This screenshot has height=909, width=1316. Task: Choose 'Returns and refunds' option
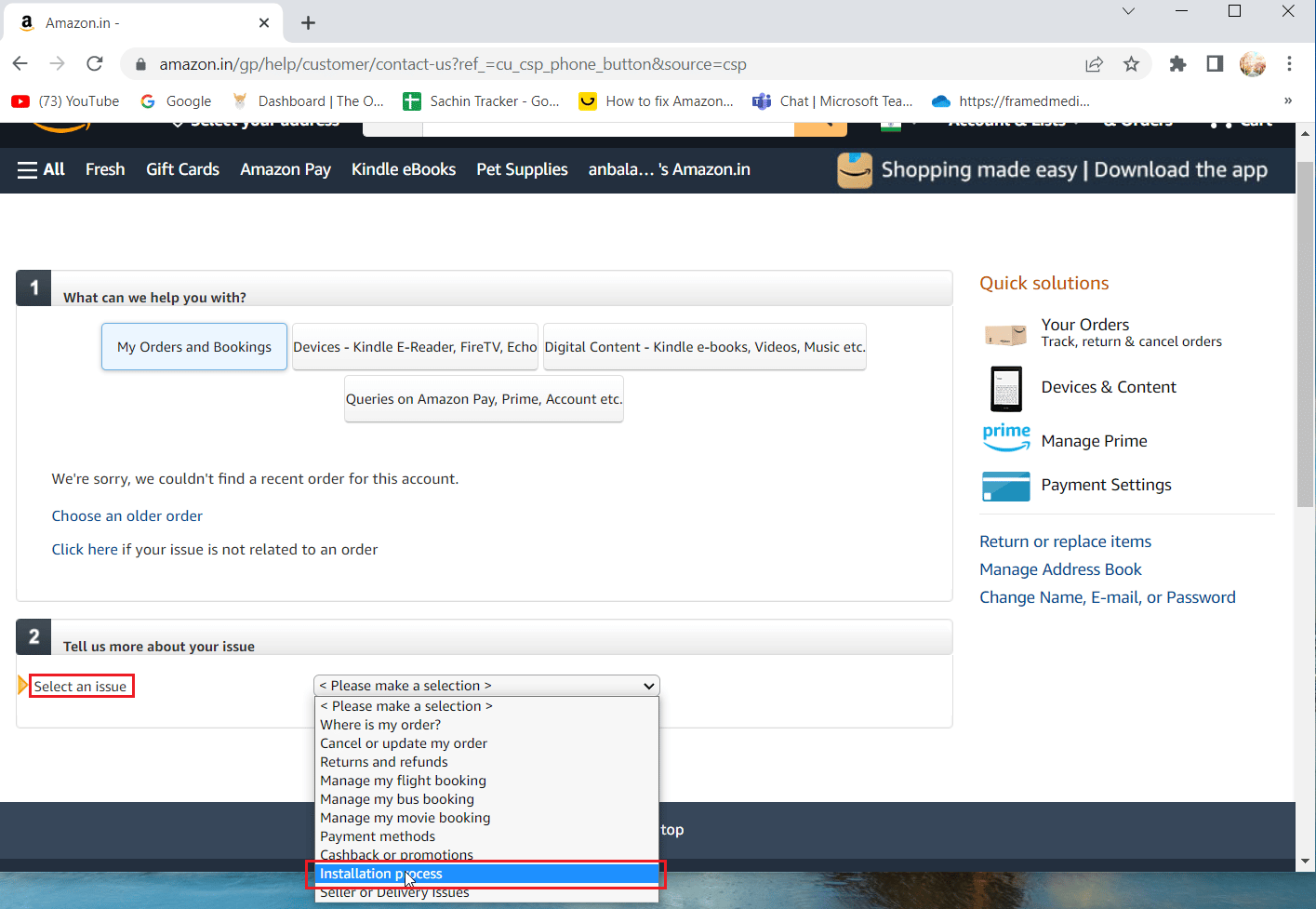tap(486, 762)
